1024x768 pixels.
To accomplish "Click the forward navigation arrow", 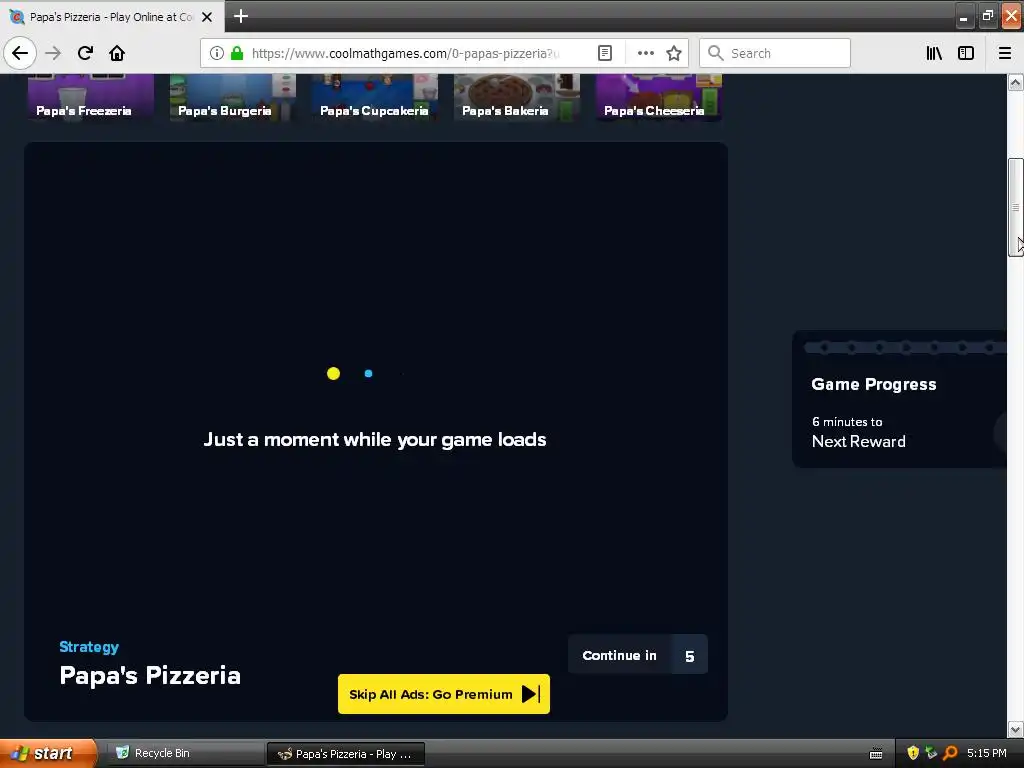I will [54, 53].
